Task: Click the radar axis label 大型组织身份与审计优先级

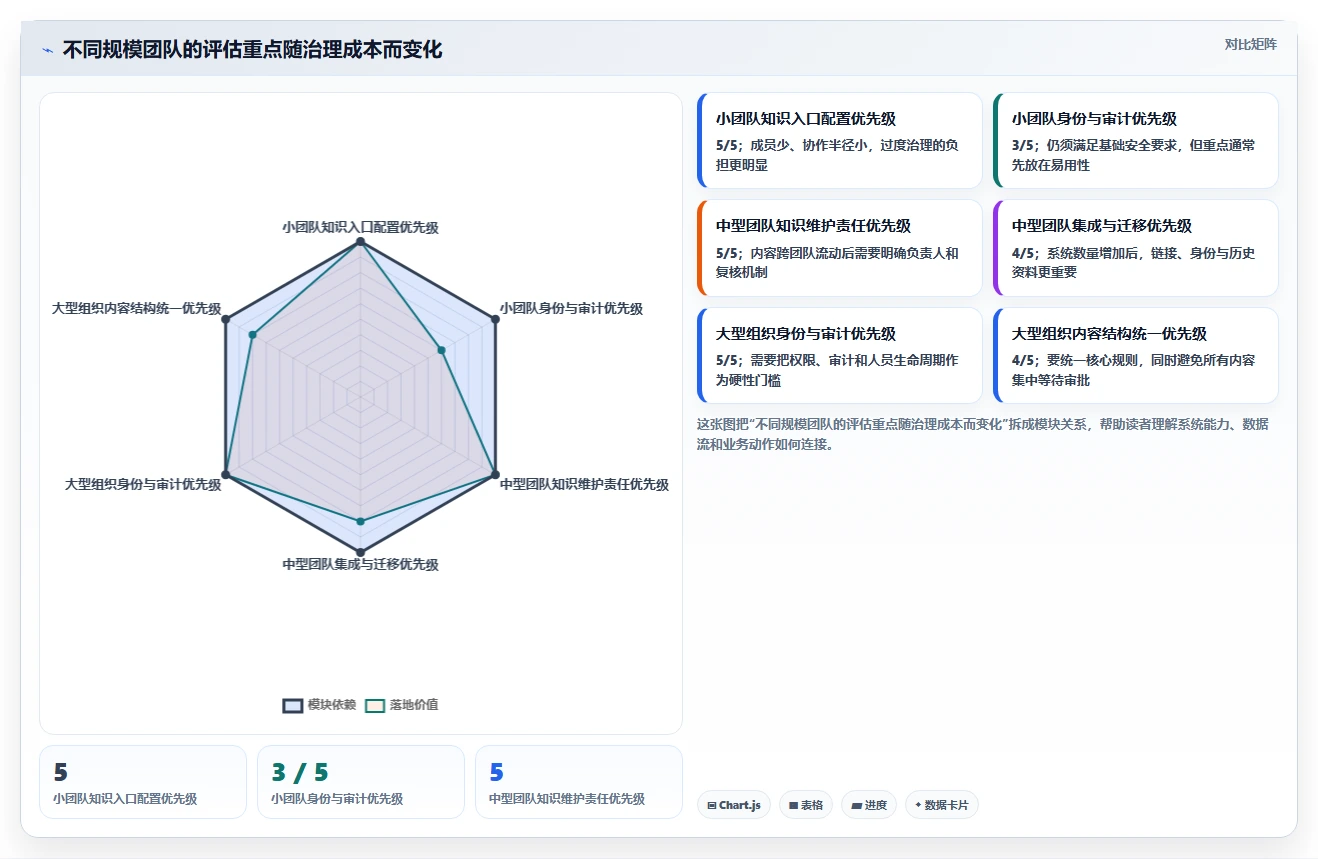Action: point(143,484)
